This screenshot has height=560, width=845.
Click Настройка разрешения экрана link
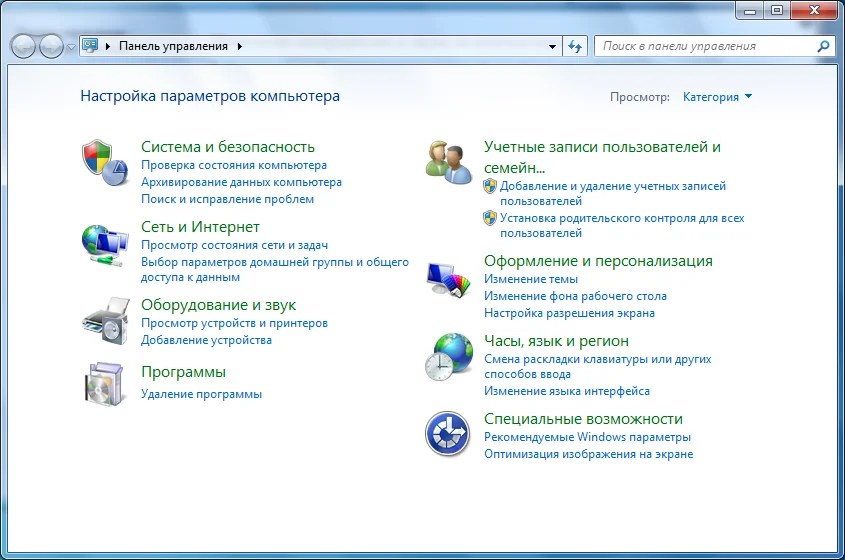click(569, 313)
